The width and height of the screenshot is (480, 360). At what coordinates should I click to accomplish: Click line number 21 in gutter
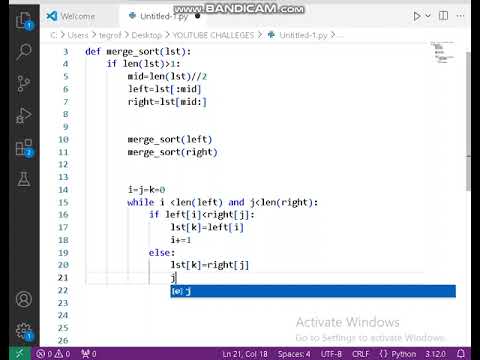pyautogui.click(x=63, y=278)
